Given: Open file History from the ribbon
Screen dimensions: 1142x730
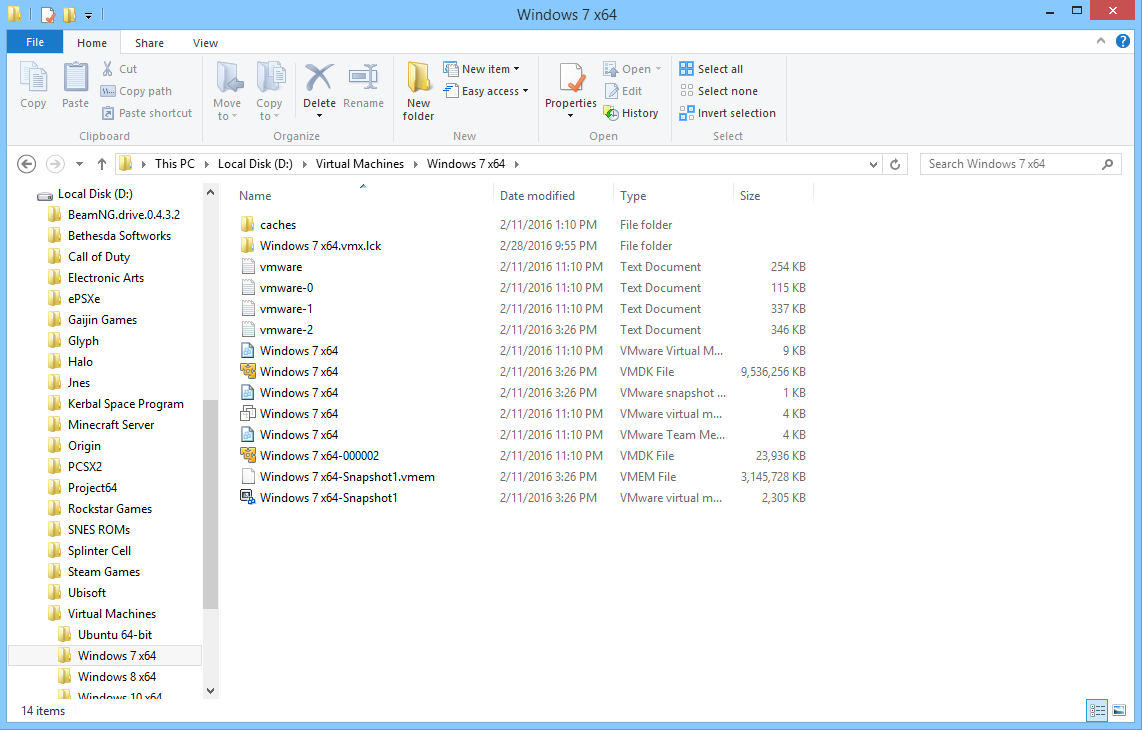Looking at the screenshot, I should point(631,113).
